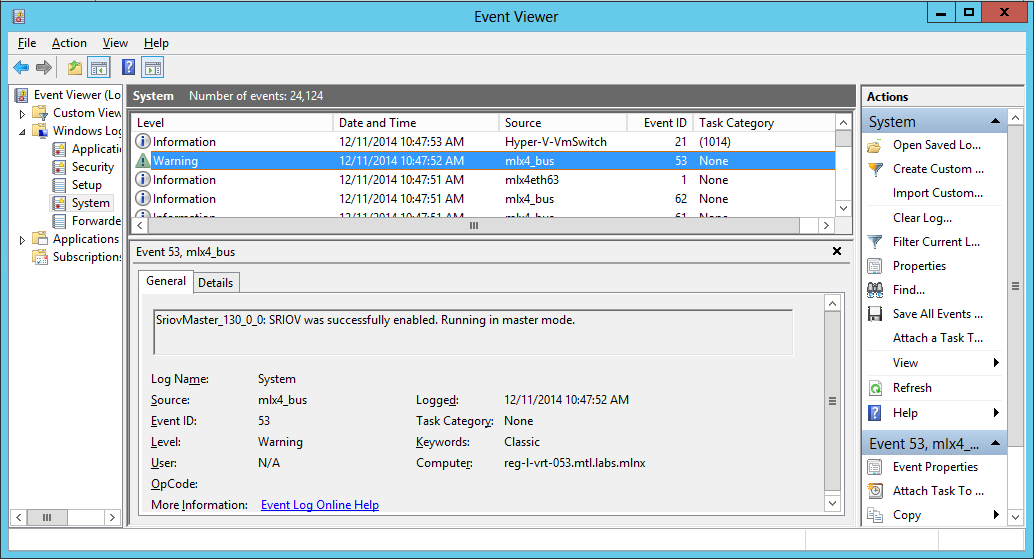Click the Create Custom View funnel icon

pyautogui.click(x=875, y=169)
